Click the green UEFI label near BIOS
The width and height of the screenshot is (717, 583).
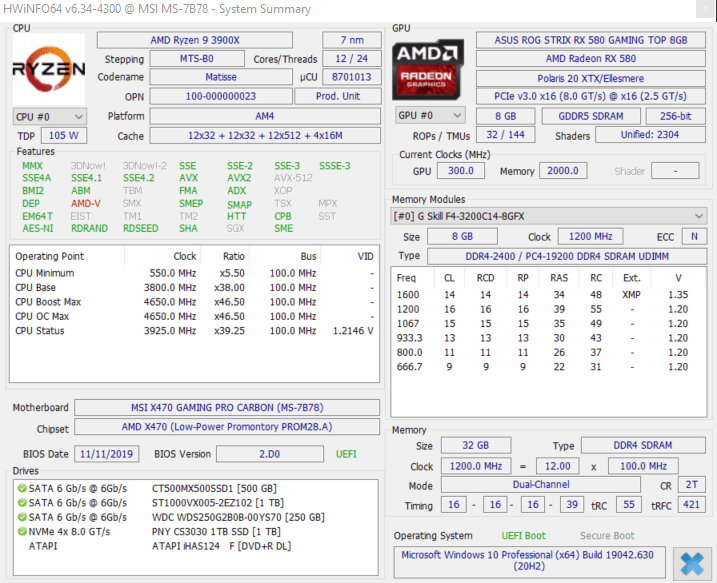coord(346,454)
